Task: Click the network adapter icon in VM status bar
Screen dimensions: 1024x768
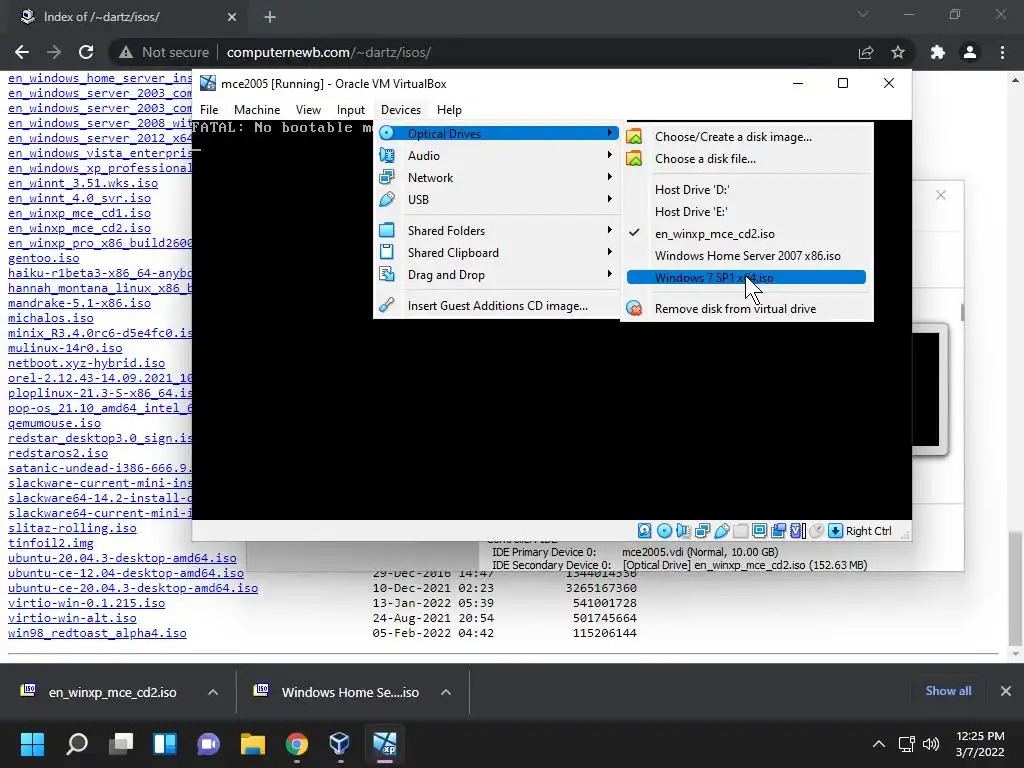Action: click(x=703, y=531)
